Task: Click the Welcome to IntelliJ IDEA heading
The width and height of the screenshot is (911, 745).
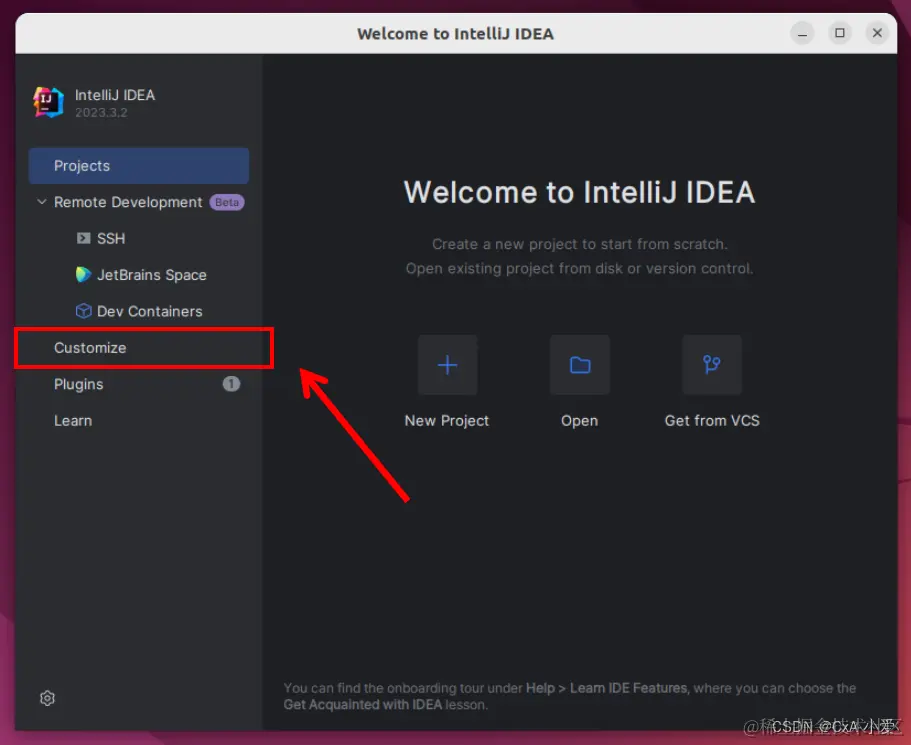Action: point(579,192)
